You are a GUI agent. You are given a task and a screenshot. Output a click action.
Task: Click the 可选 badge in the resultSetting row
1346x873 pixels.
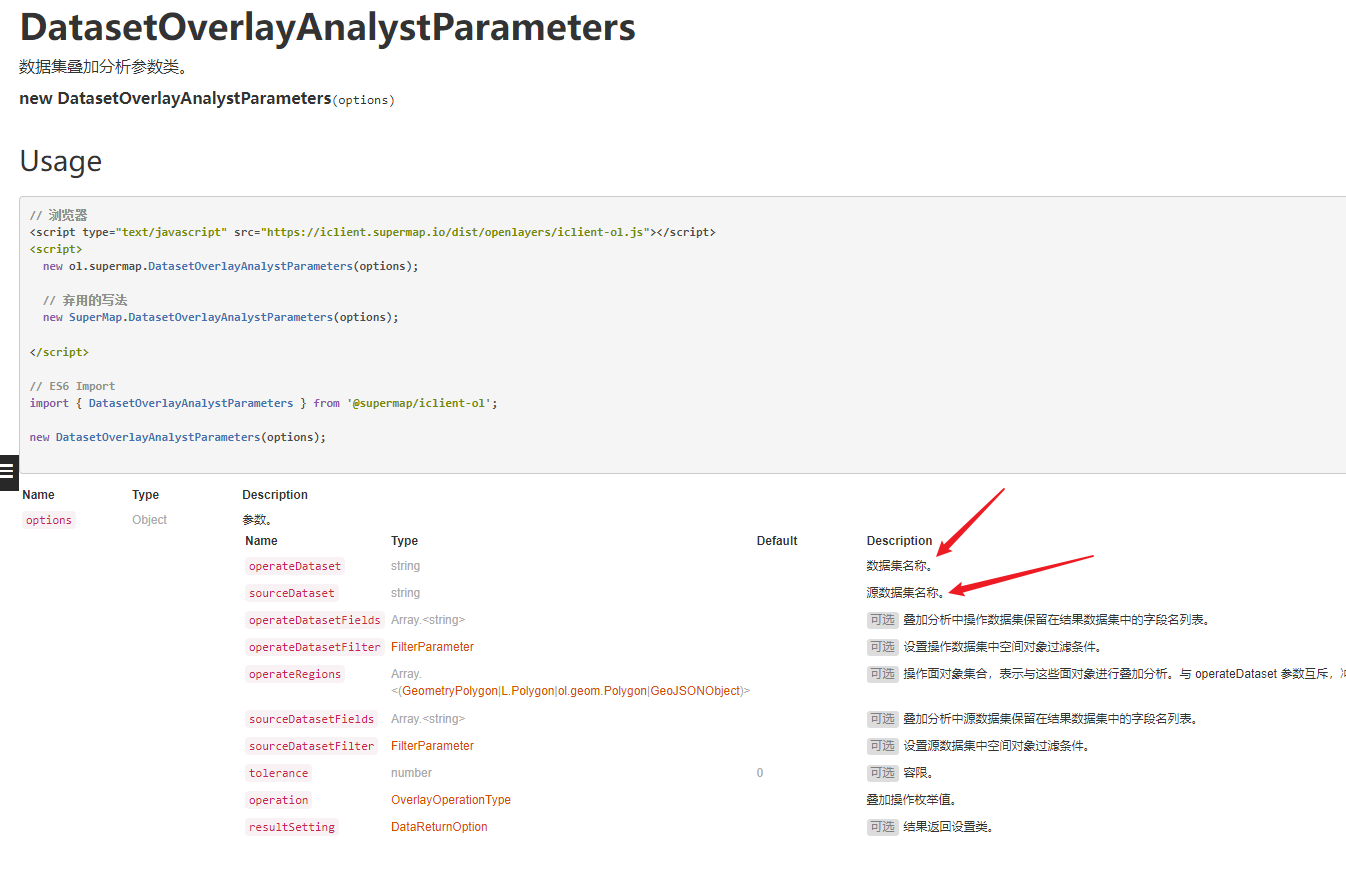[883, 827]
